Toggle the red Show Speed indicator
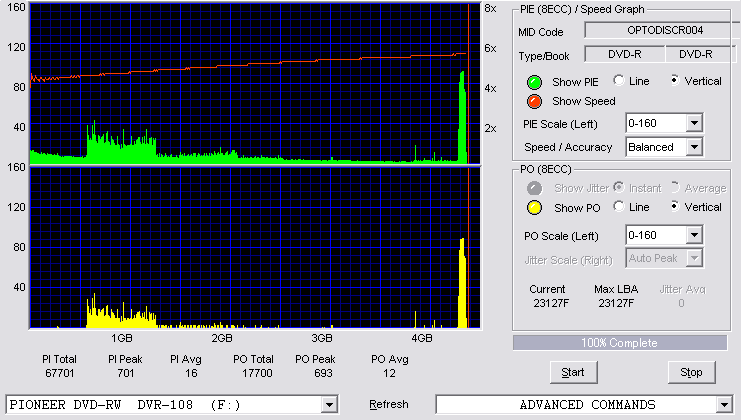This screenshot has height=420, width=742. [534, 101]
